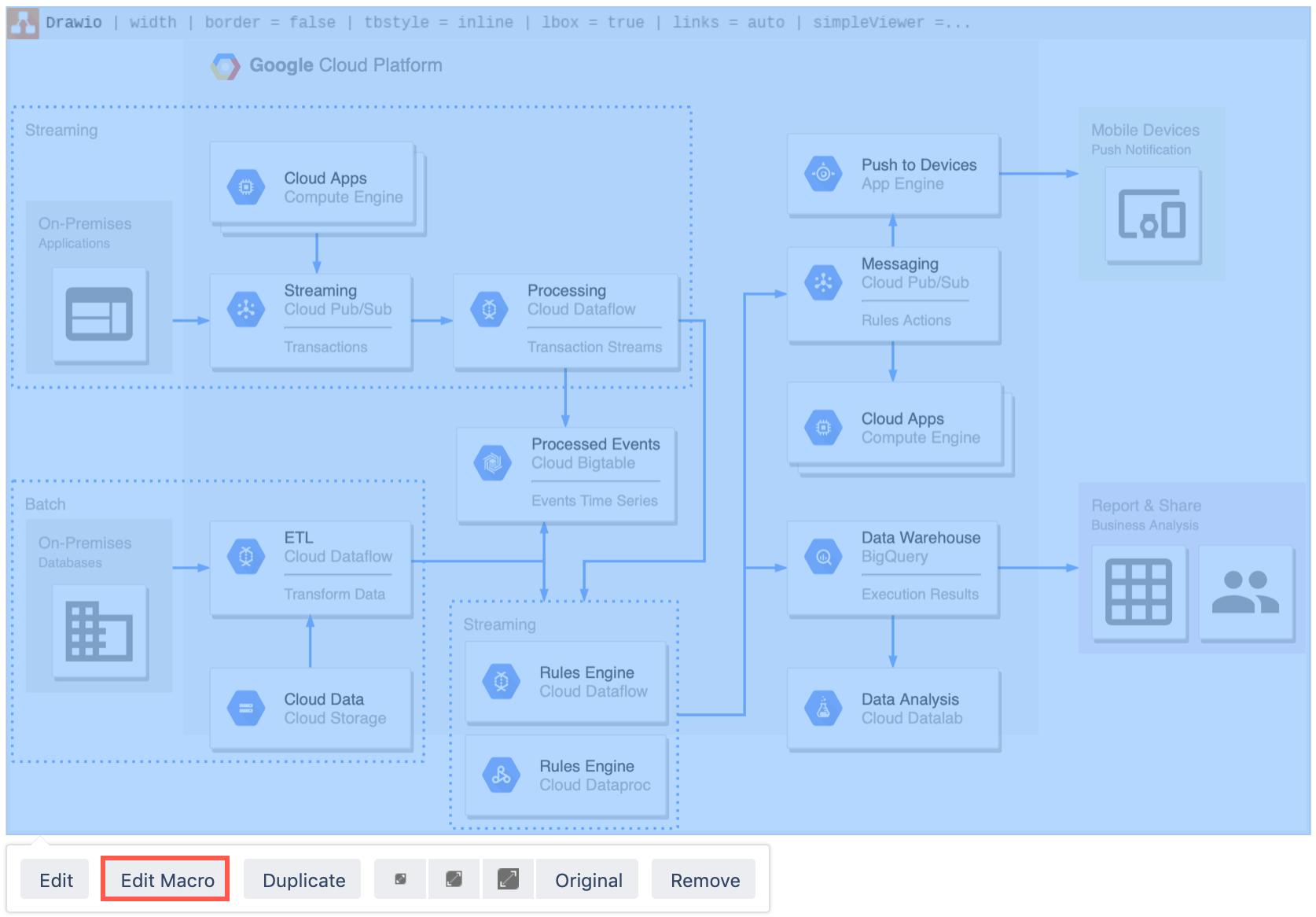This screenshot has width=1316, height=917.
Task: Click the BigQuery icon on Data Warehouse
Action: pos(822,556)
